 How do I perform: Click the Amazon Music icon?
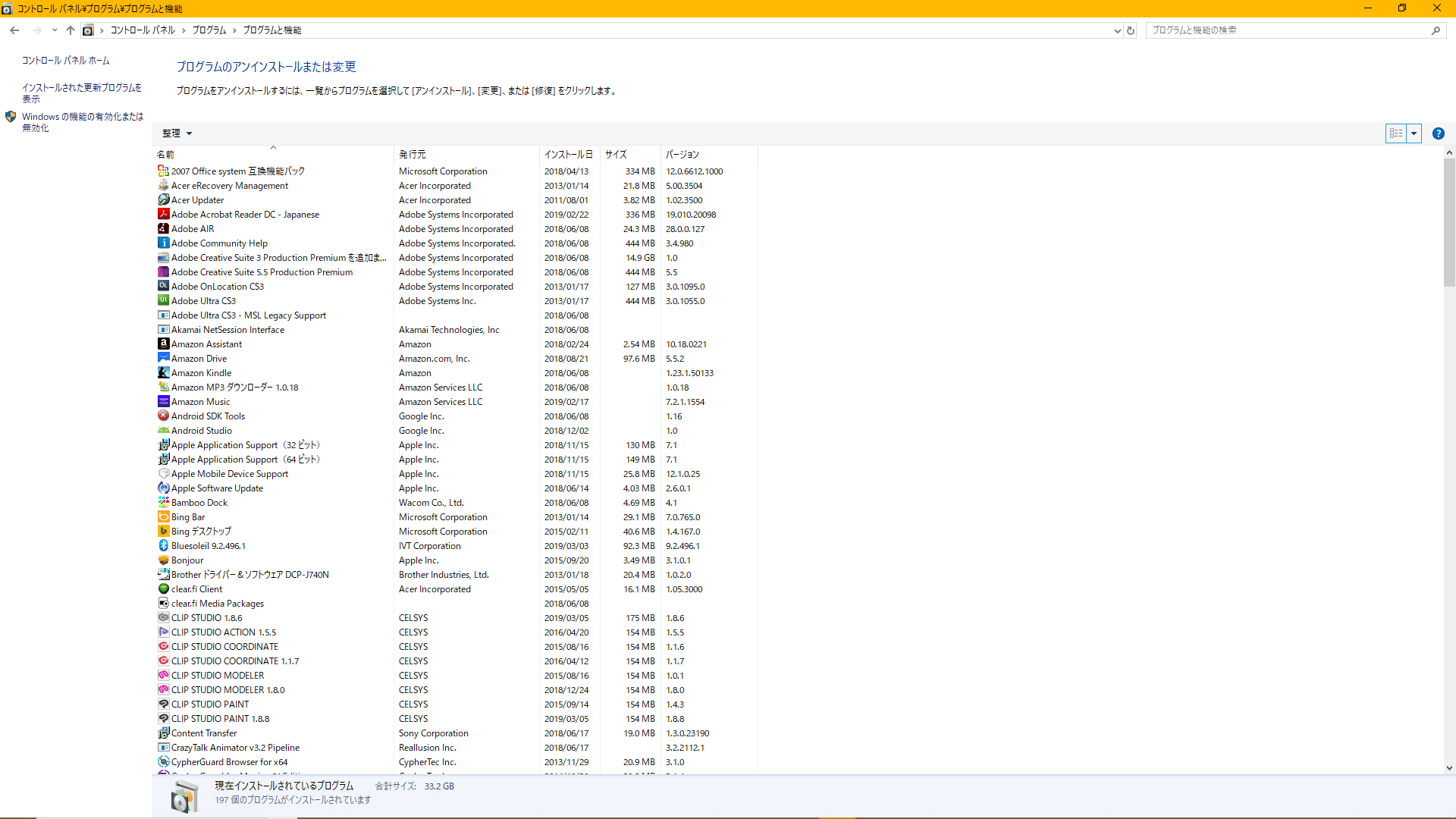pos(163,402)
